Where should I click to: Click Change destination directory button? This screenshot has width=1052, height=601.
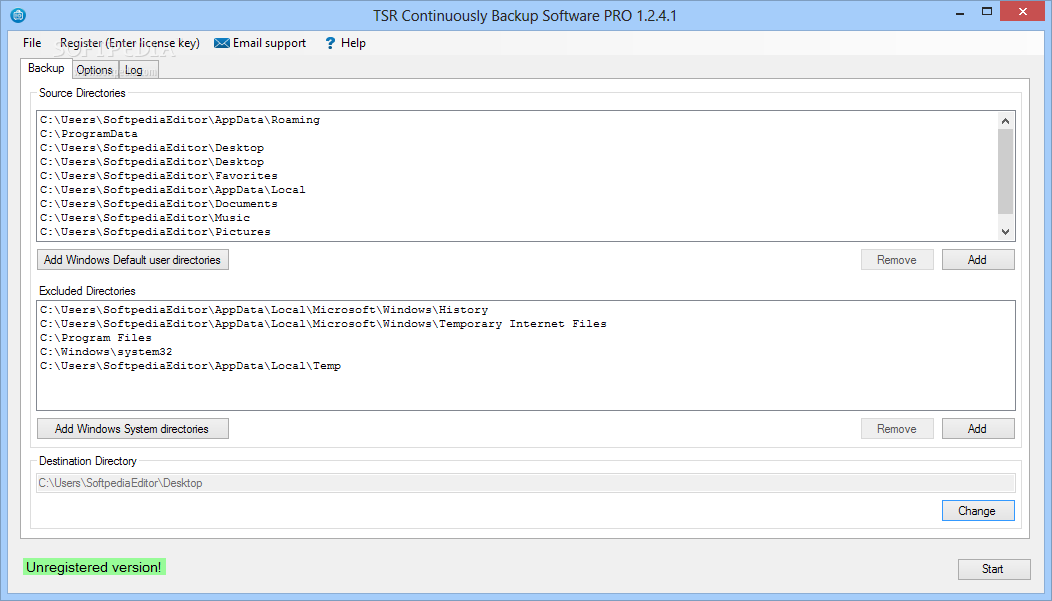[x=978, y=510]
